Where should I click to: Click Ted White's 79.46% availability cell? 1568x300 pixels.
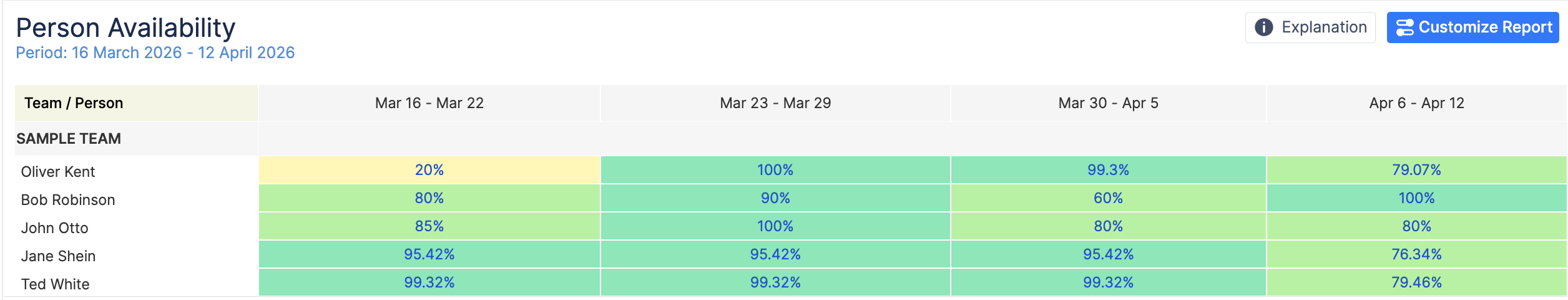pyautogui.click(x=1416, y=282)
